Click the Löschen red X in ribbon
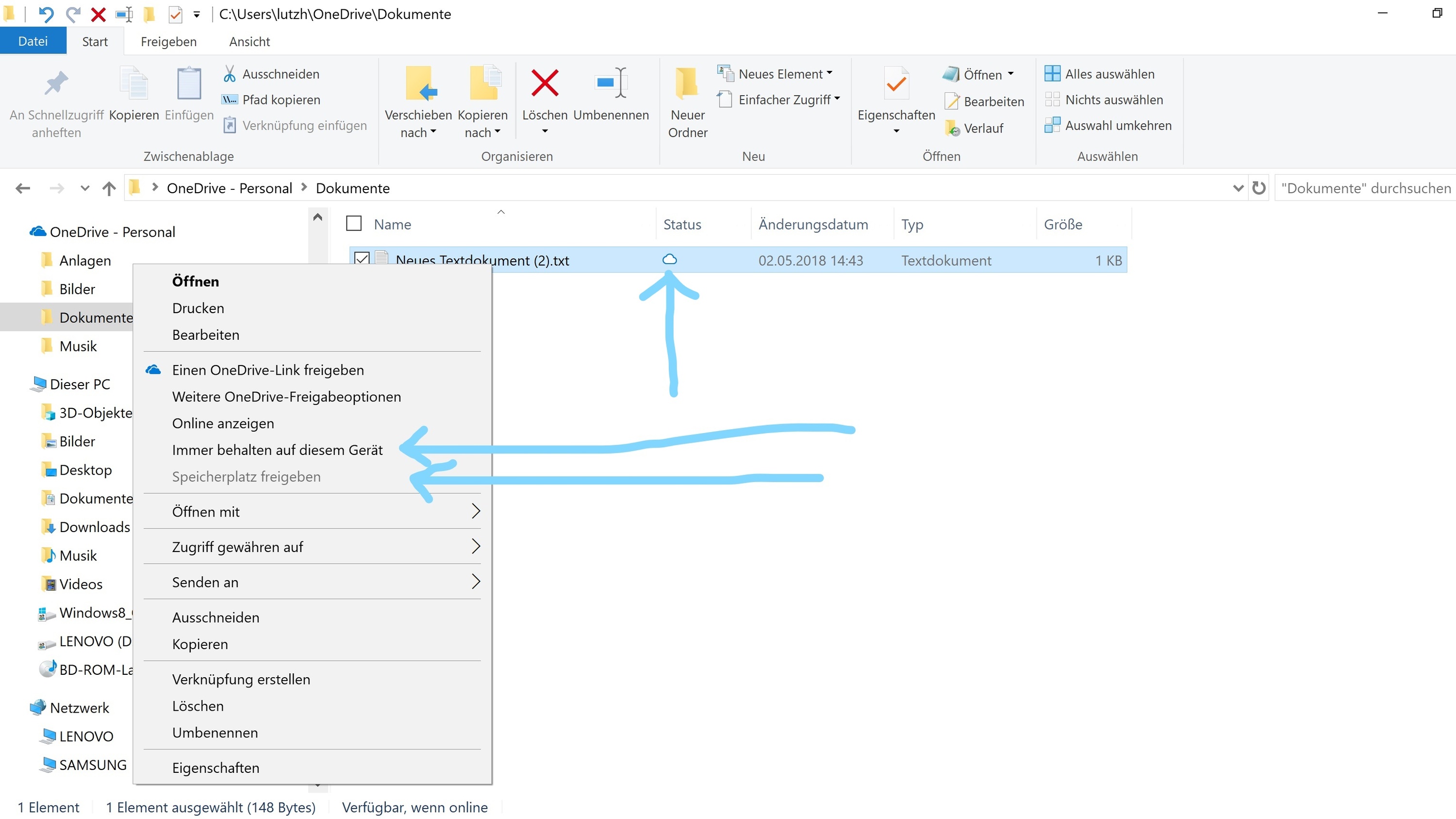The image size is (1456, 819). 545,84
